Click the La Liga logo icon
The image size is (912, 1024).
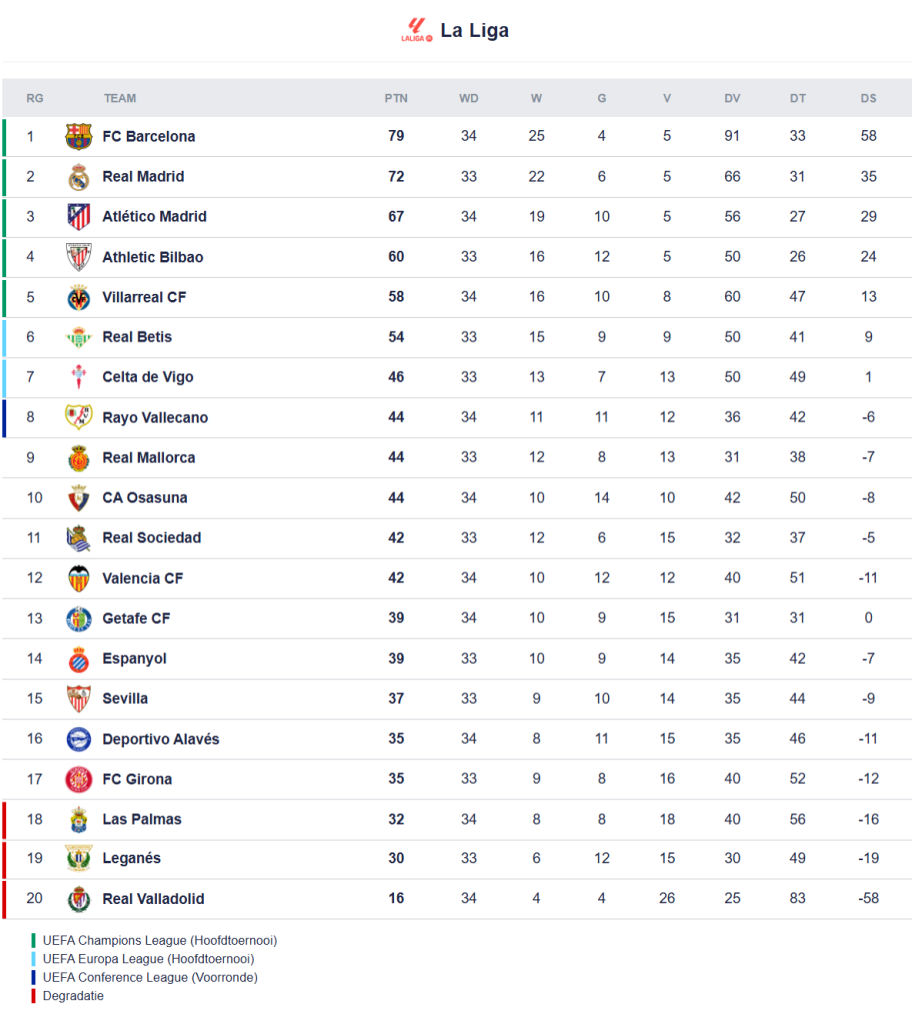pyautogui.click(x=416, y=30)
